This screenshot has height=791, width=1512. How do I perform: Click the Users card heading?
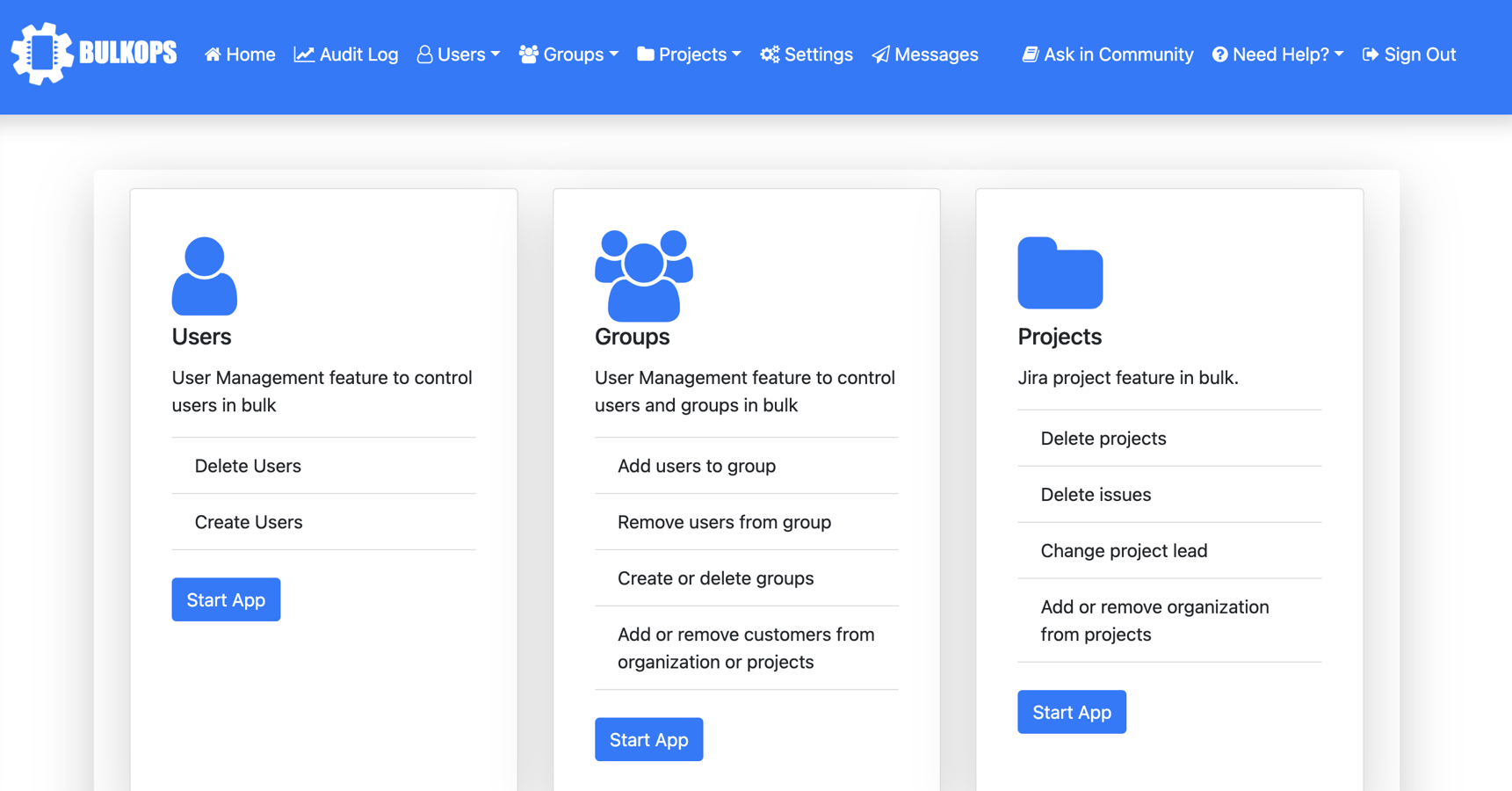tap(202, 337)
